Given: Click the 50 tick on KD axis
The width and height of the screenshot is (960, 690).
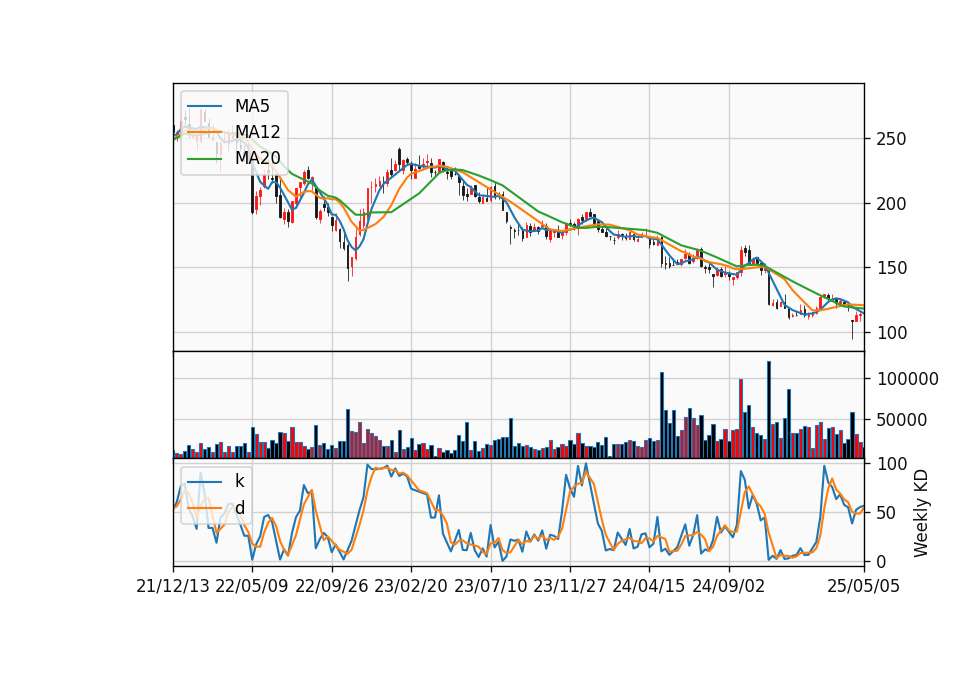Looking at the screenshot, I should (x=884, y=512).
